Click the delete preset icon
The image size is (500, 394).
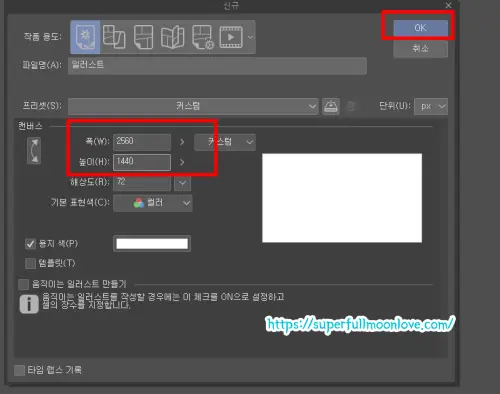coord(351,106)
